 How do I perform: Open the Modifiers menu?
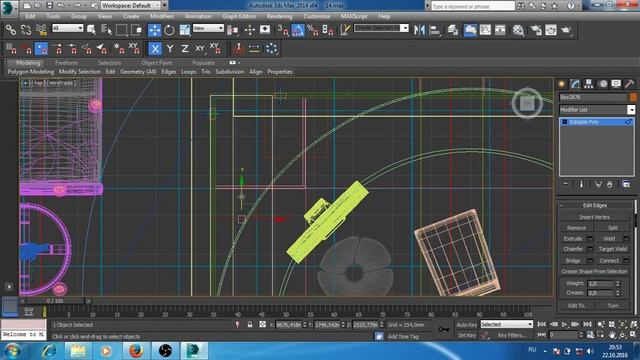[x=162, y=16]
